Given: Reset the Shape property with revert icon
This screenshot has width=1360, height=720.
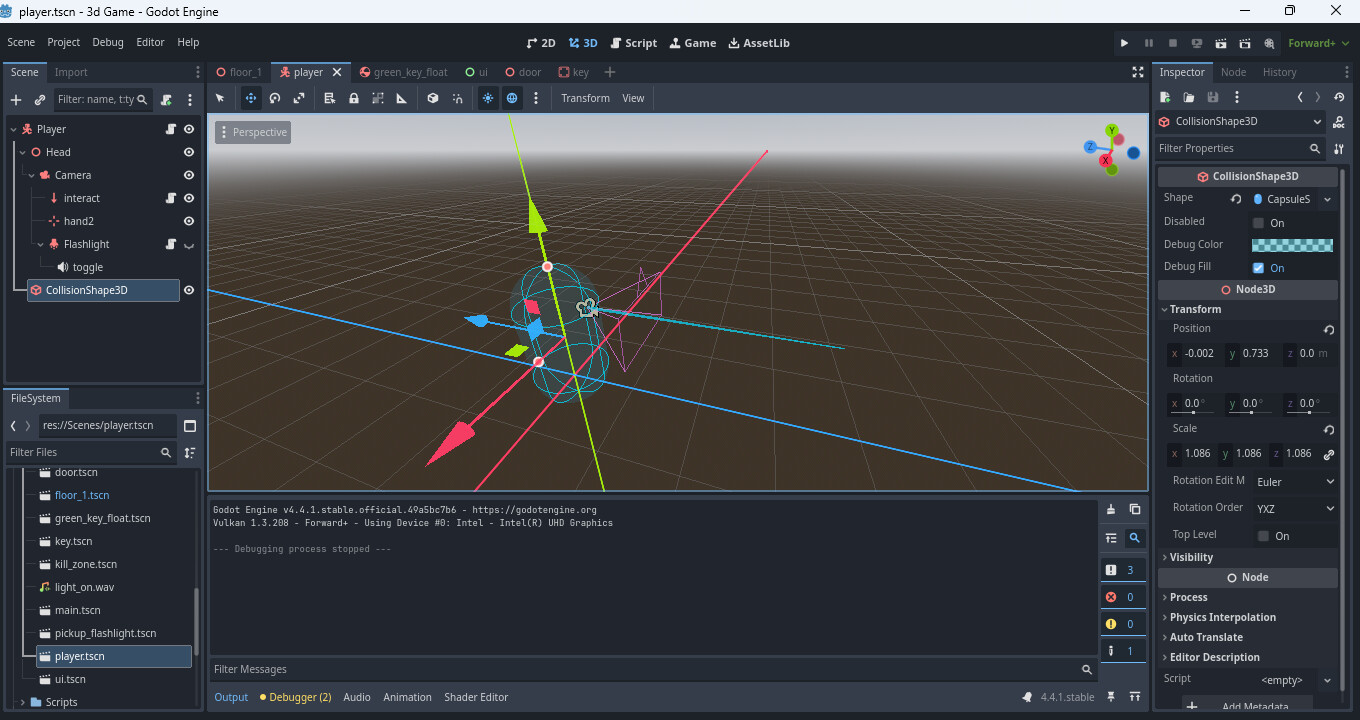Looking at the screenshot, I should coord(1236,199).
